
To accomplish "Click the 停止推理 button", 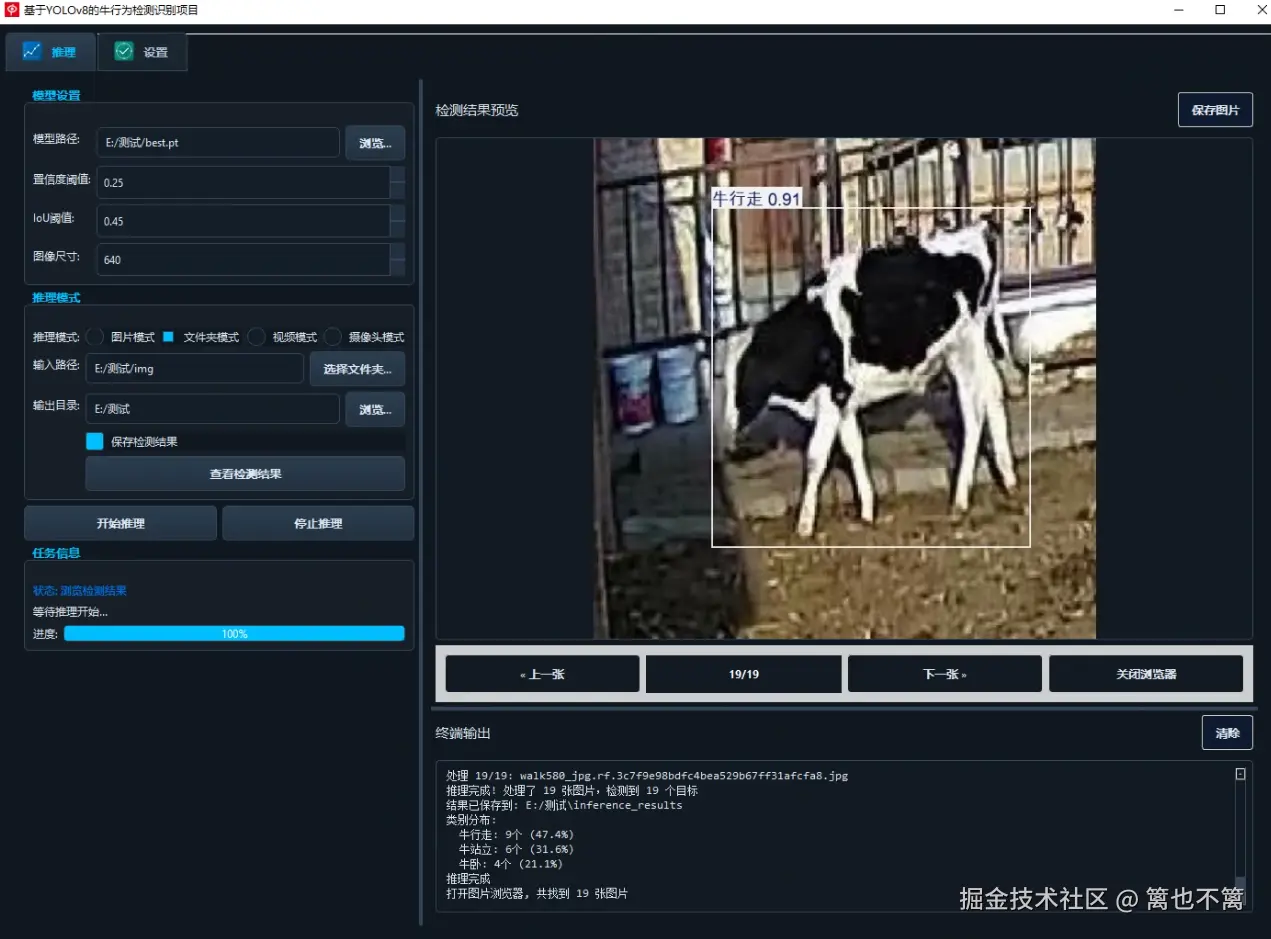I will click(x=318, y=523).
